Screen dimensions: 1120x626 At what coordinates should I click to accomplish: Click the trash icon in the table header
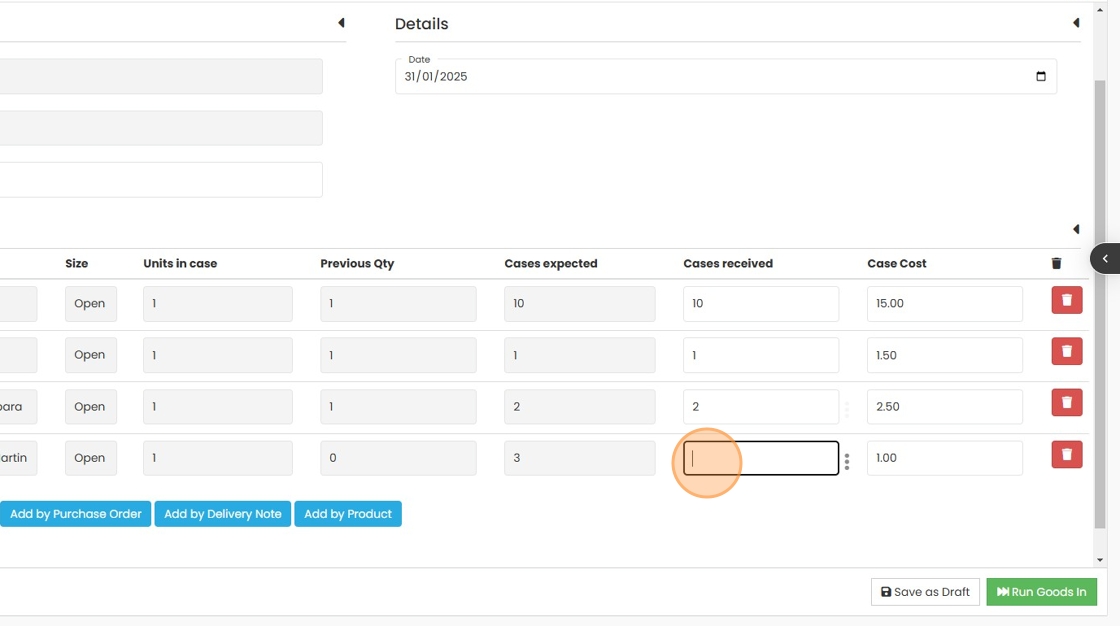(1056, 264)
